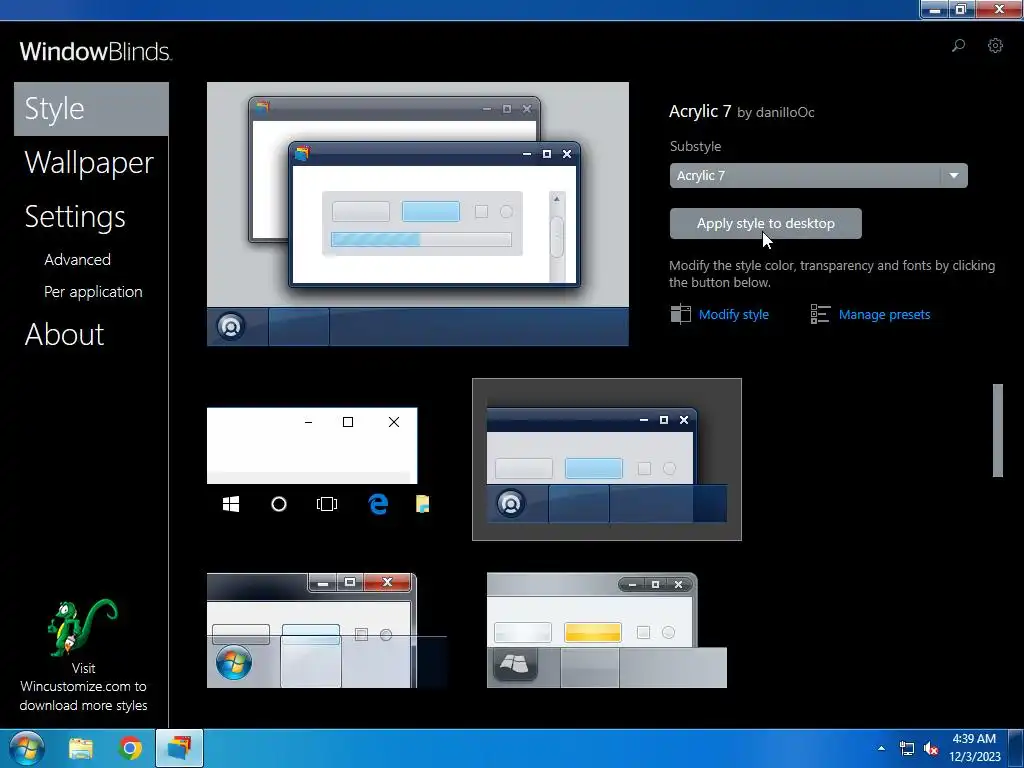The height and width of the screenshot is (768, 1024).
Task: Click the WindowBlinds logo
Action: click(x=95, y=52)
